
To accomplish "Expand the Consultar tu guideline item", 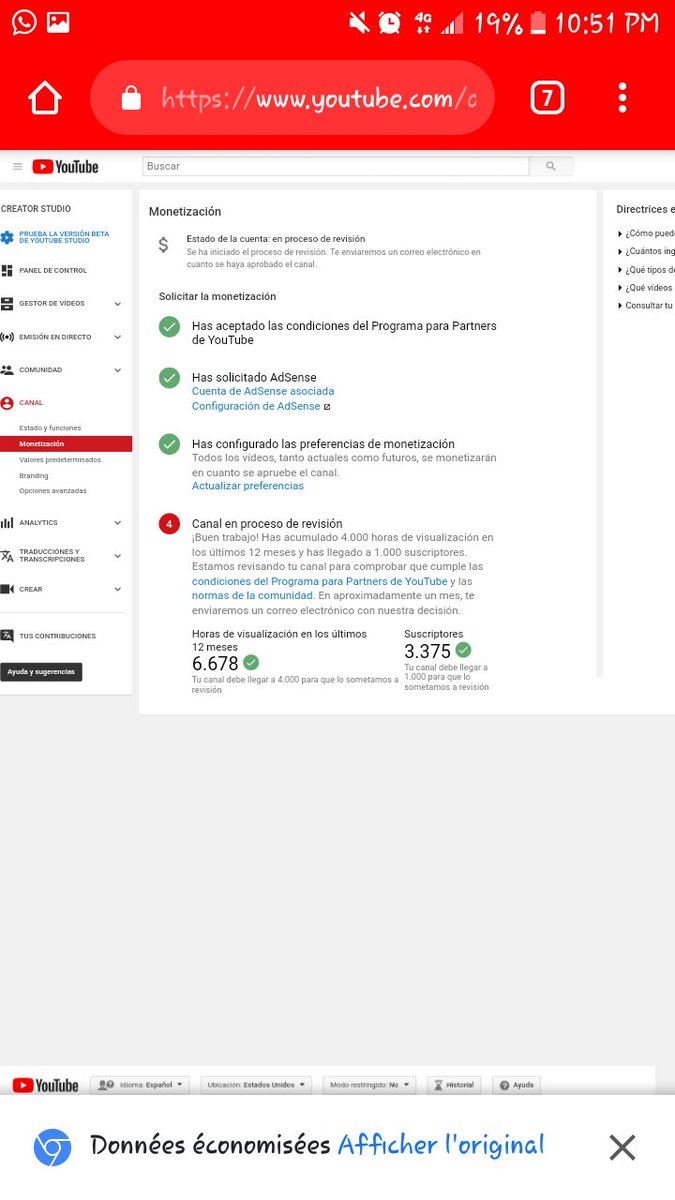I will point(646,306).
